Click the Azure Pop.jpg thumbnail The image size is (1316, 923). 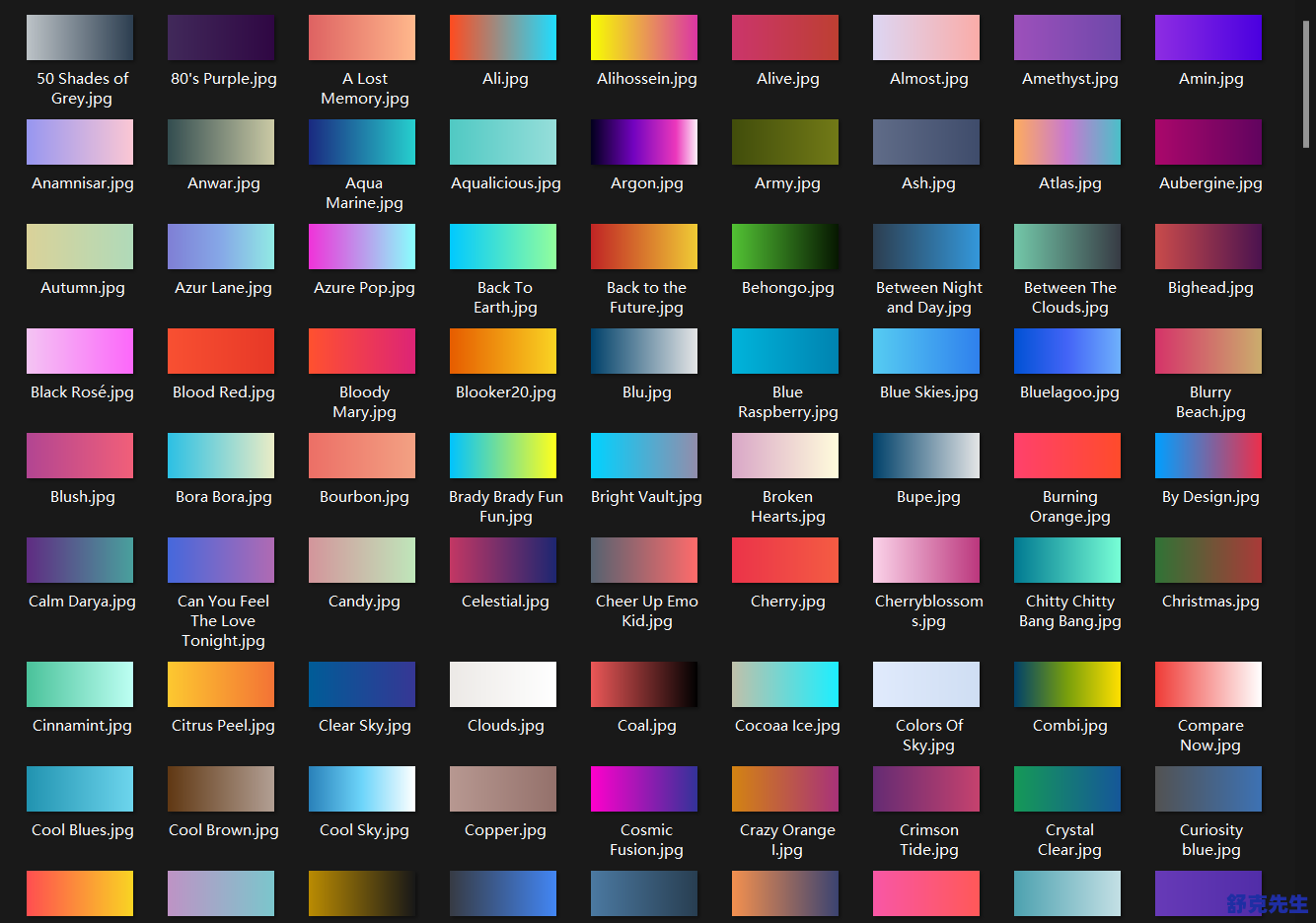click(362, 247)
